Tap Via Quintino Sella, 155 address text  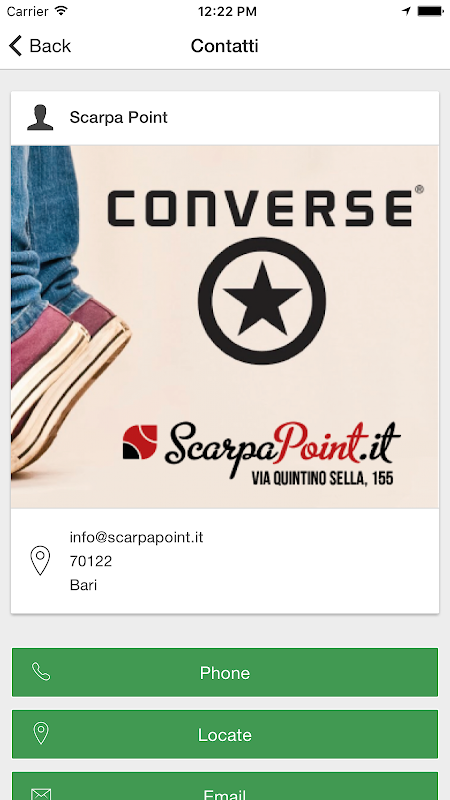(x=322, y=478)
